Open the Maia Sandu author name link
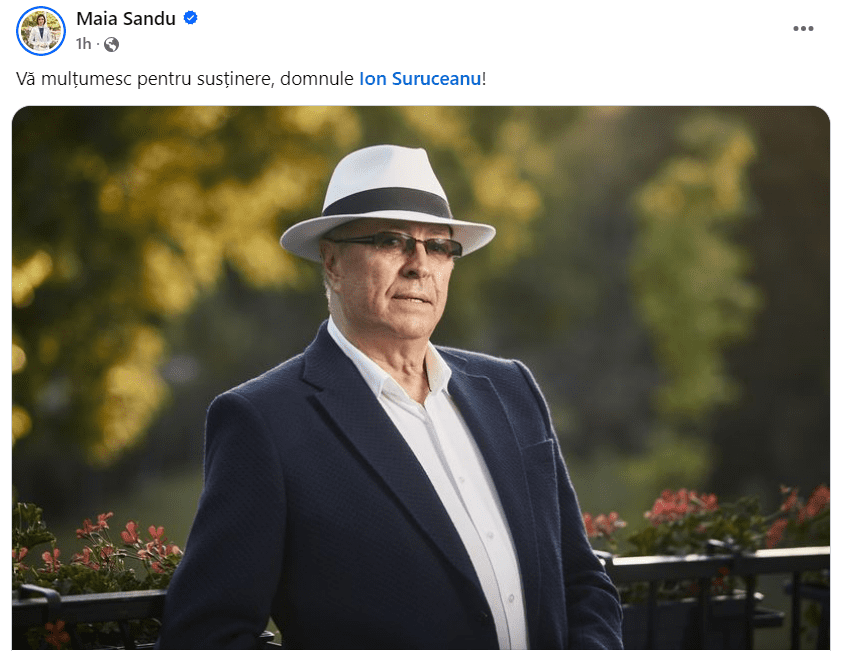This screenshot has width=841, height=651. click(x=126, y=18)
